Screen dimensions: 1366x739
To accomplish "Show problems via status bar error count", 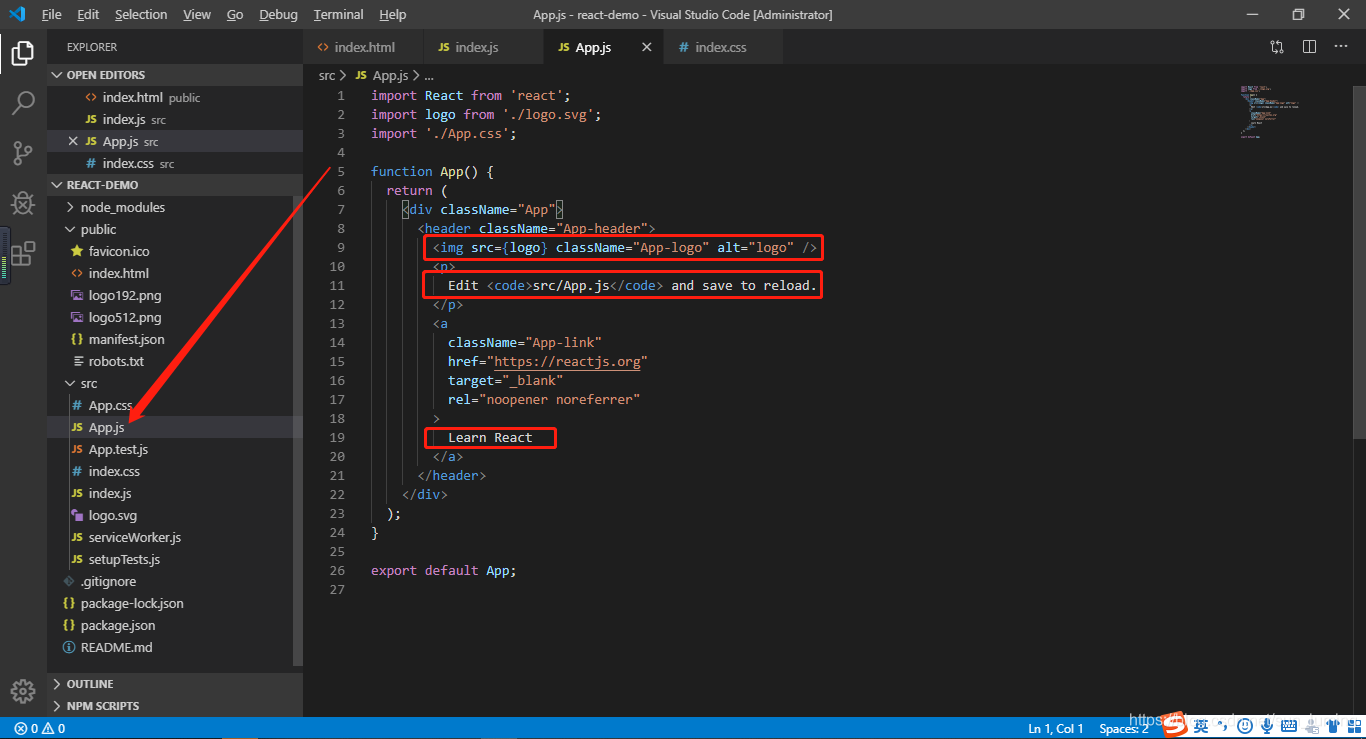I will click(x=40, y=728).
